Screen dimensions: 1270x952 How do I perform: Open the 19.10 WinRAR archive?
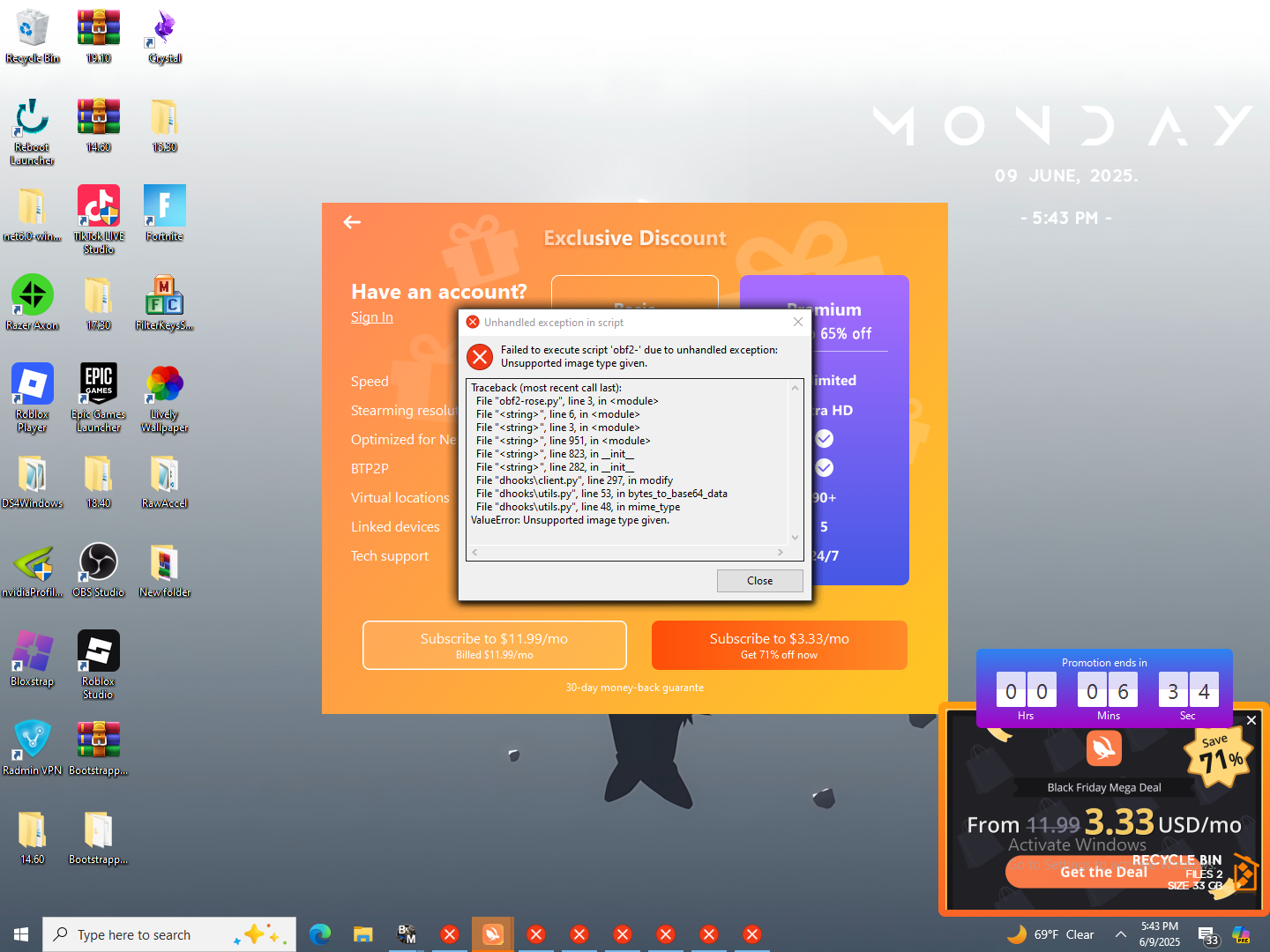(x=99, y=37)
